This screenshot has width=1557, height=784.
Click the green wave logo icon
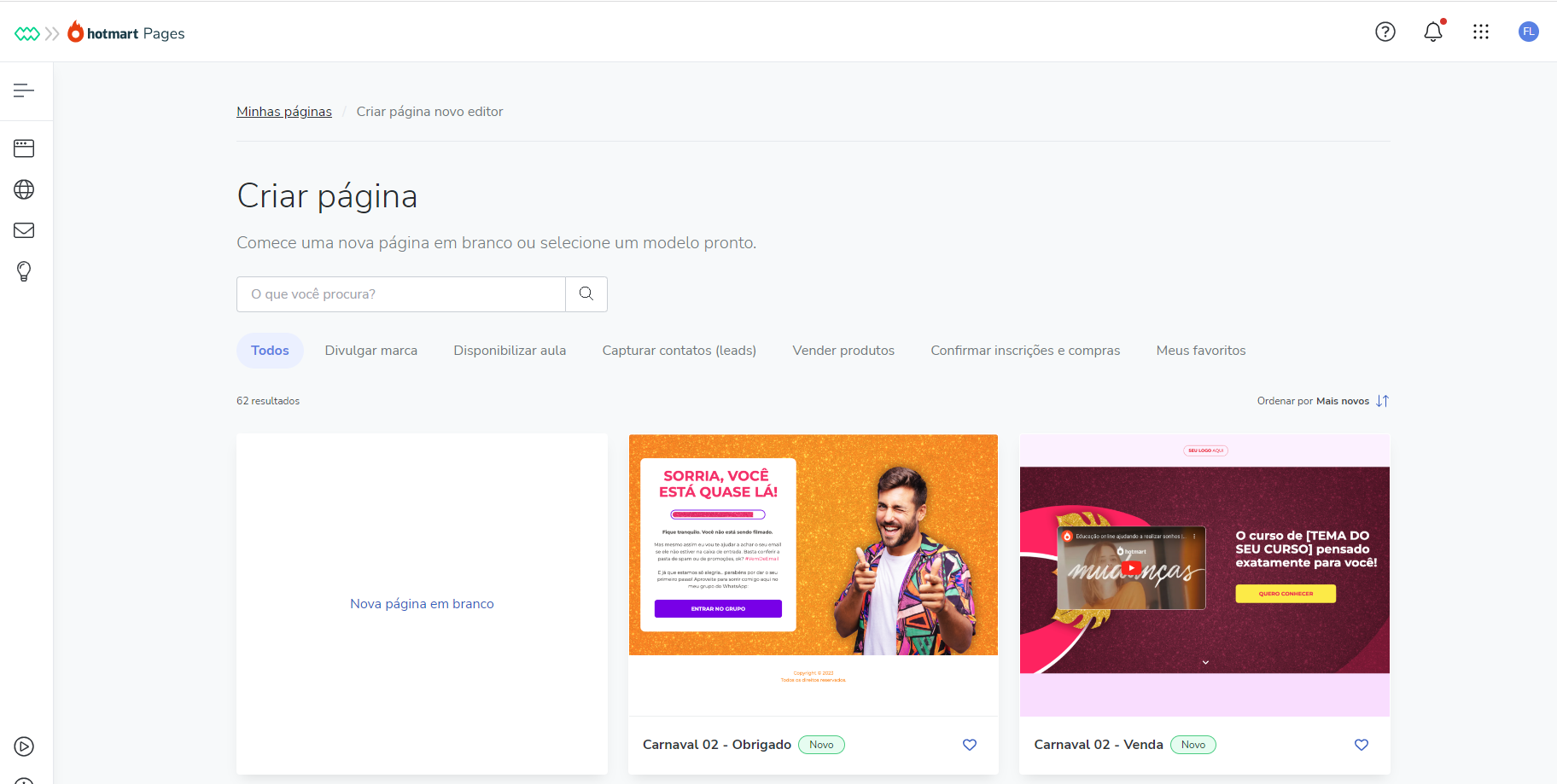27,33
